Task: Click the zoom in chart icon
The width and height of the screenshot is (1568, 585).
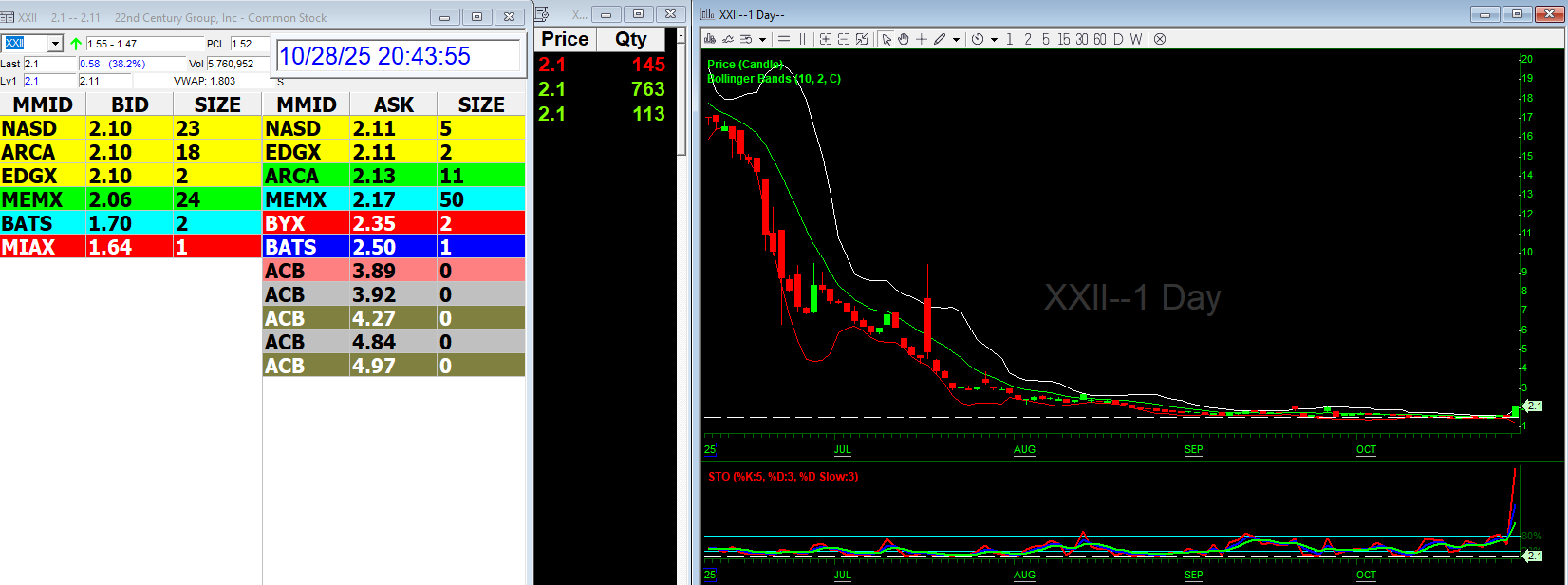Action: pos(826,39)
